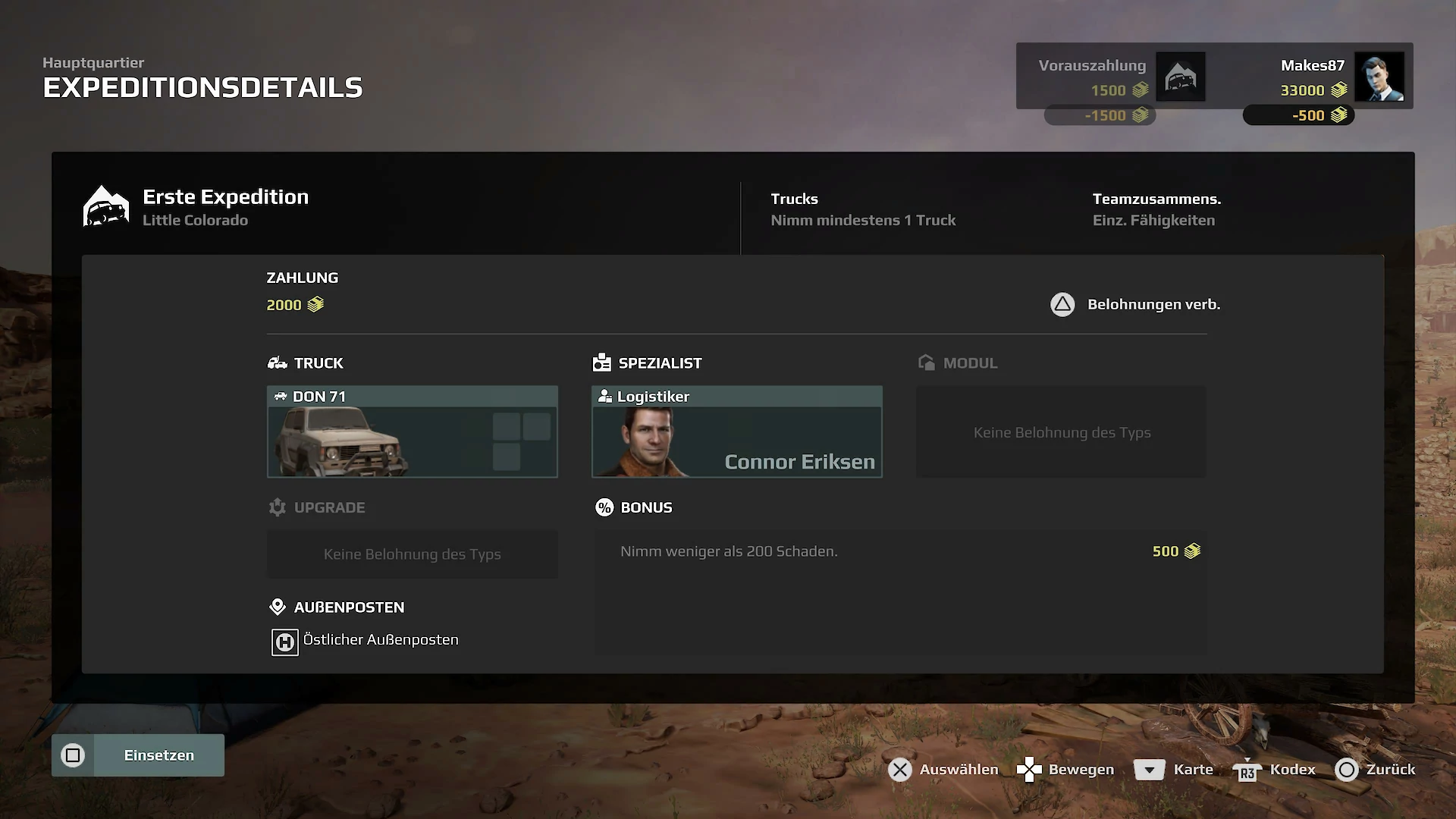Click the Belohnungen verb. label

pyautogui.click(x=1153, y=305)
